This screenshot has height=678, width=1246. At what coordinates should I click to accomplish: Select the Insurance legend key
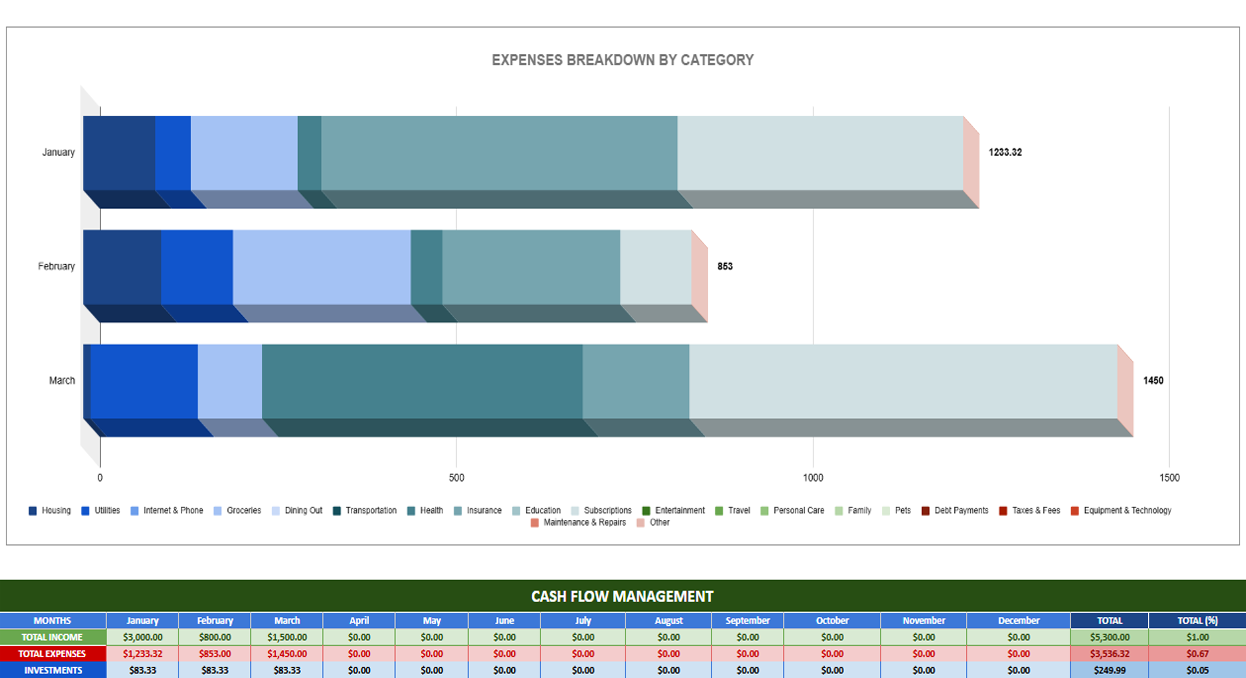(x=460, y=510)
